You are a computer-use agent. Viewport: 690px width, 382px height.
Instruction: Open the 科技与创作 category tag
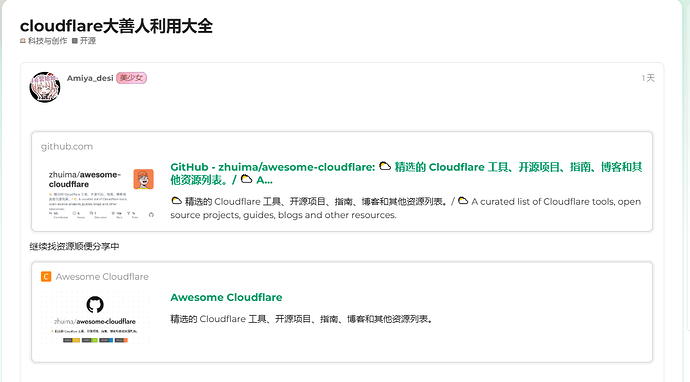(x=48, y=41)
